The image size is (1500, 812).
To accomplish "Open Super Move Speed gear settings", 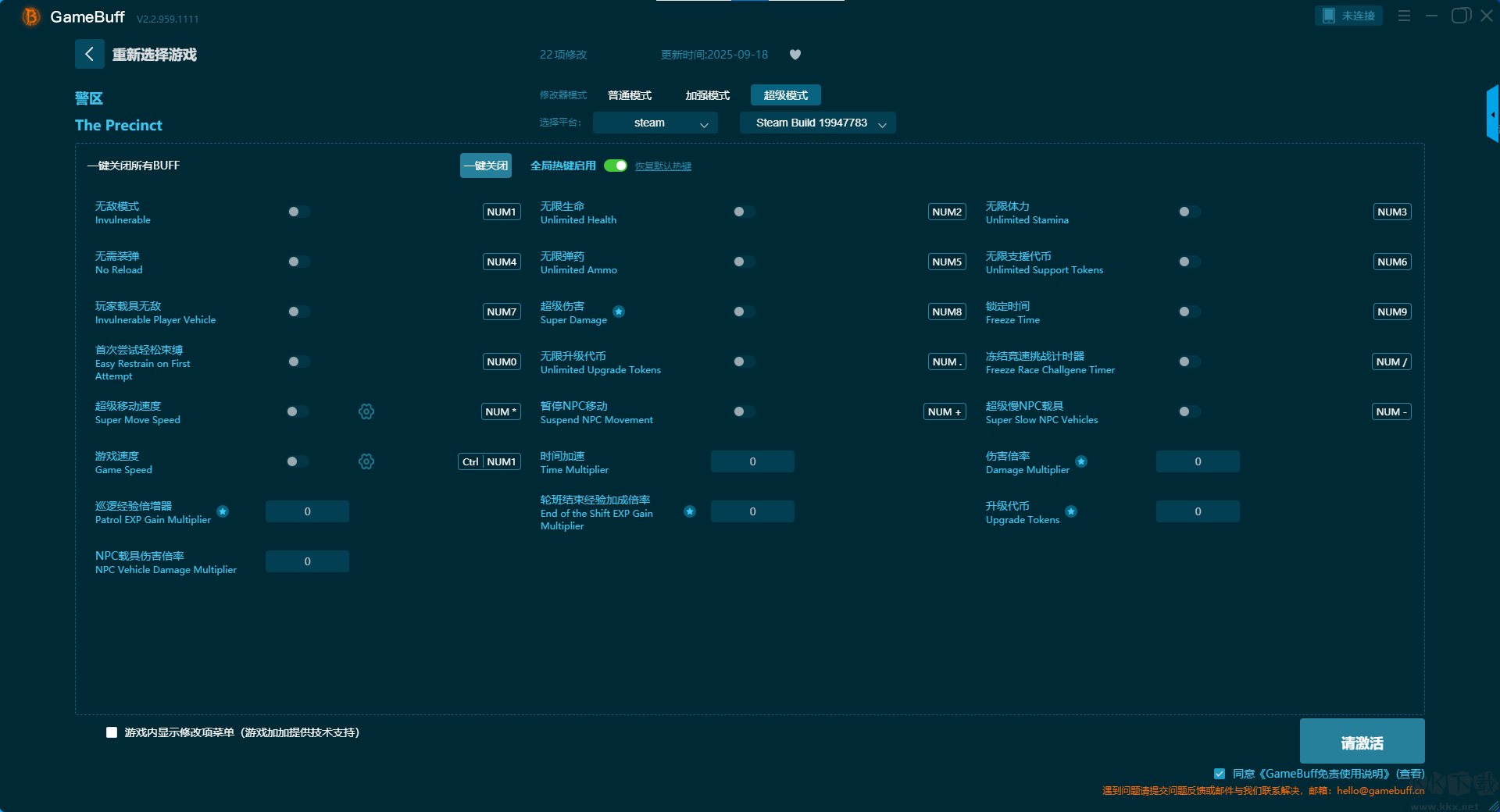I will click(x=366, y=411).
